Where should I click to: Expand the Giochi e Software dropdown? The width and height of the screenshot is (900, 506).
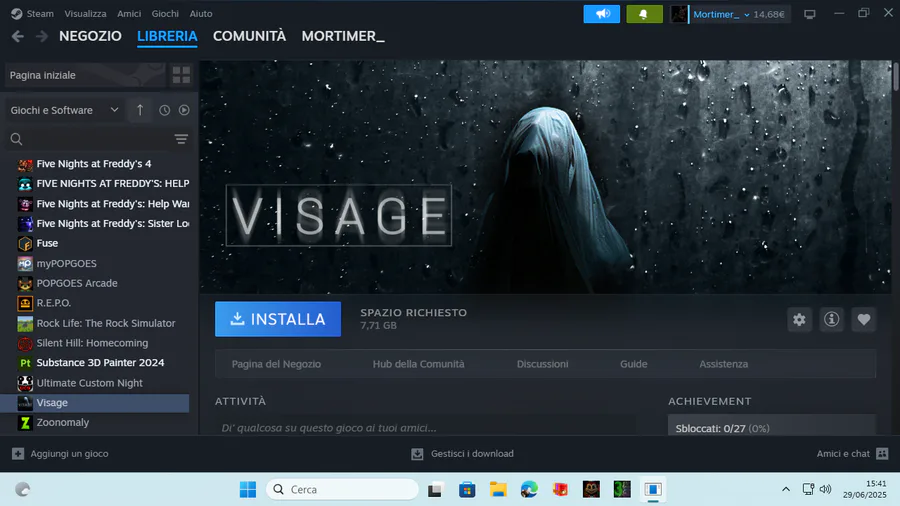coord(64,110)
